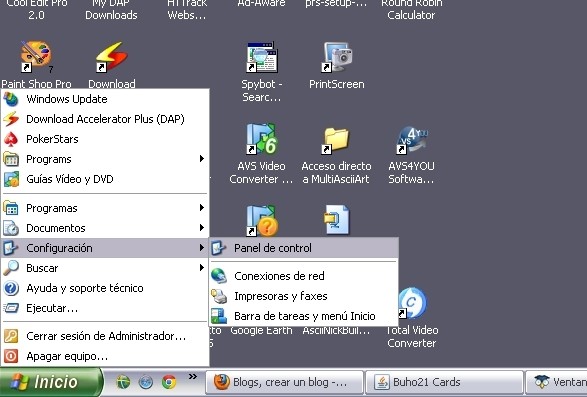587x397 pixels.
Task: Click the AVS help icon with question mark
Action: (x=262, y=221)
